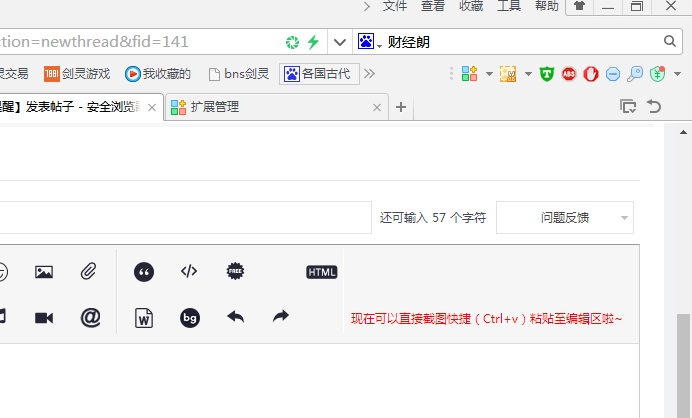Click the red ABP adblock icon
692x418 pixels.
click(x=569, y=74)
